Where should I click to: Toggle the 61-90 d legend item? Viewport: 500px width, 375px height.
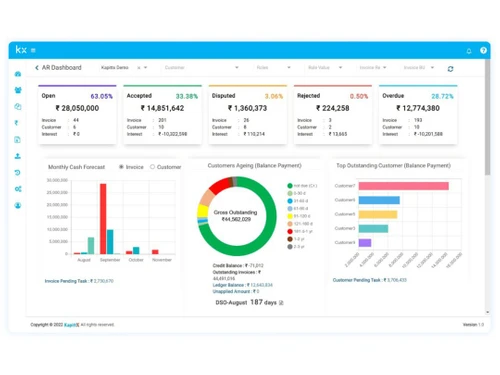pyautogui.click(x=297, y=209)
